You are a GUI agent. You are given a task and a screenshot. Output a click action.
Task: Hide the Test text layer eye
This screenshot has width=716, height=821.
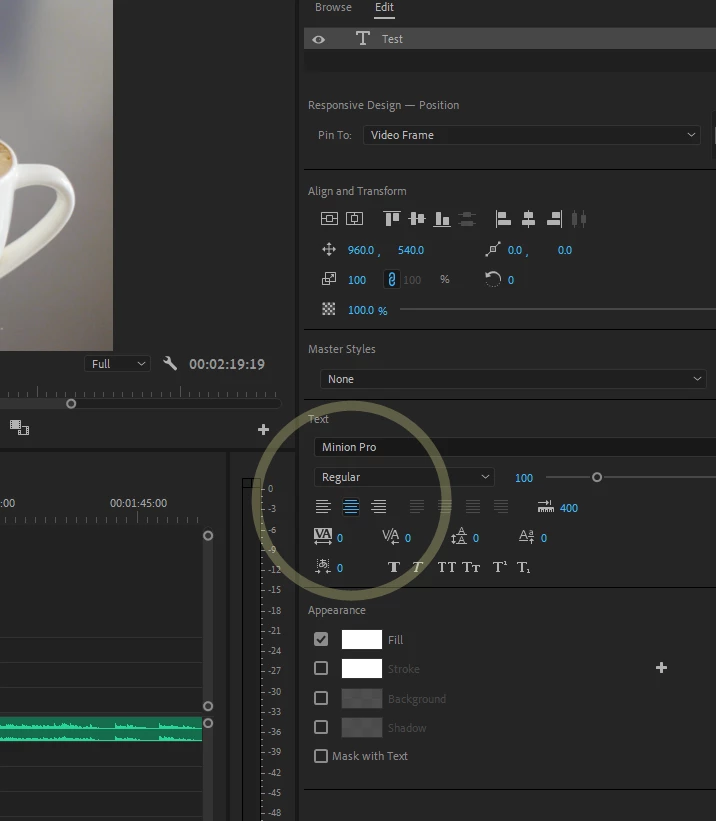pos(318,39)
